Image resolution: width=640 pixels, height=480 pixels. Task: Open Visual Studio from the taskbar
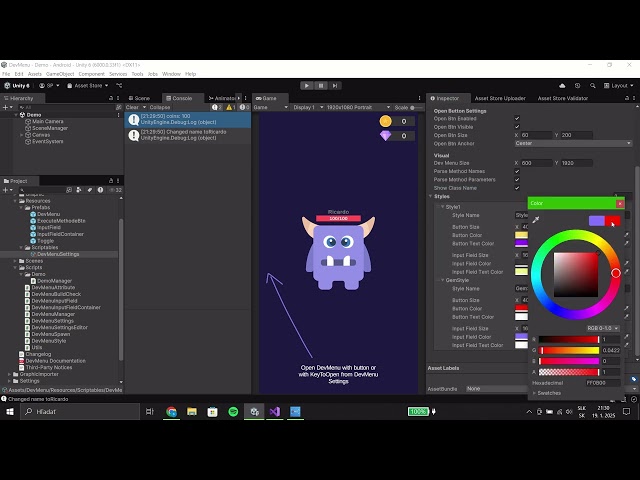coord(275,412)
